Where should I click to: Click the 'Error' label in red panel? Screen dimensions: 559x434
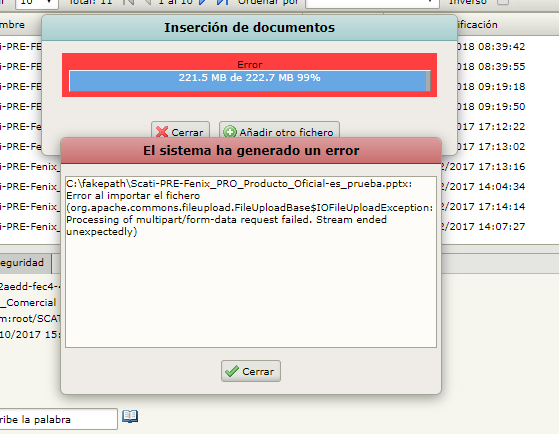click(x=250, y=65)
